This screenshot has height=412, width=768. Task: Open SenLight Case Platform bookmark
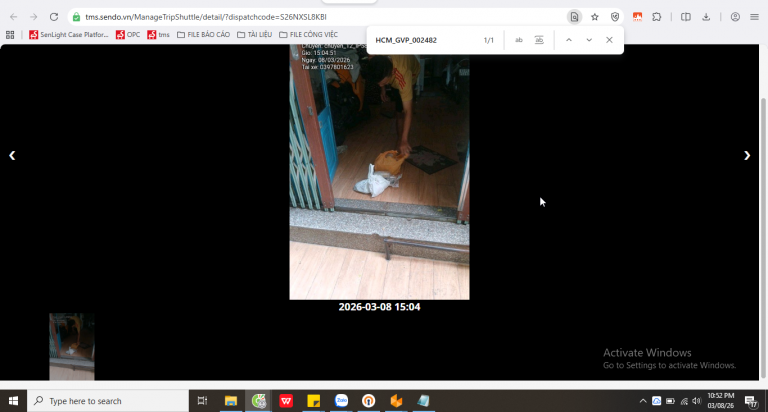pyautogui.click(x=69, y=35)
